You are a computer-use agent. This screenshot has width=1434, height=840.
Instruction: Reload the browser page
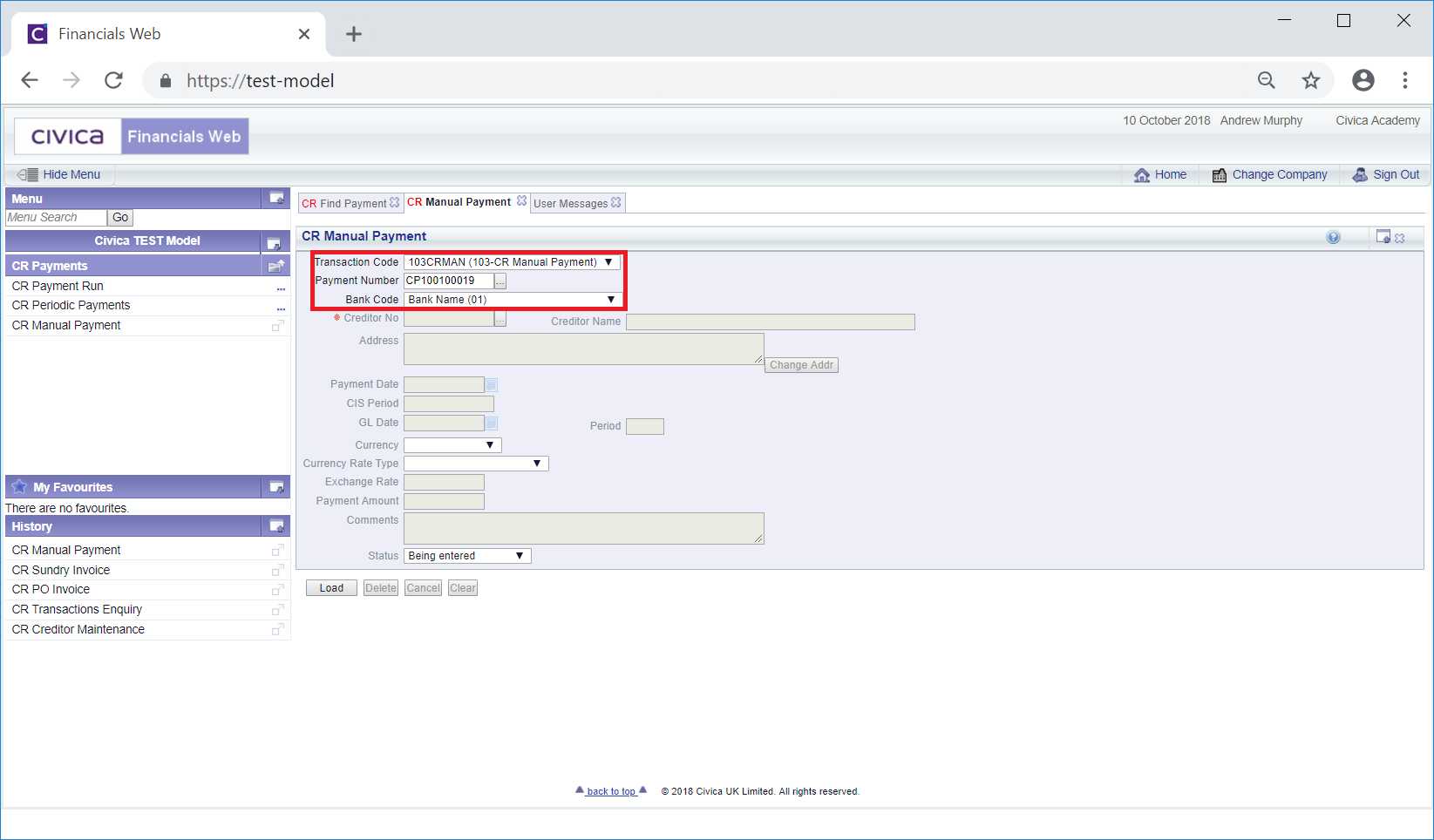click(113, 80)
